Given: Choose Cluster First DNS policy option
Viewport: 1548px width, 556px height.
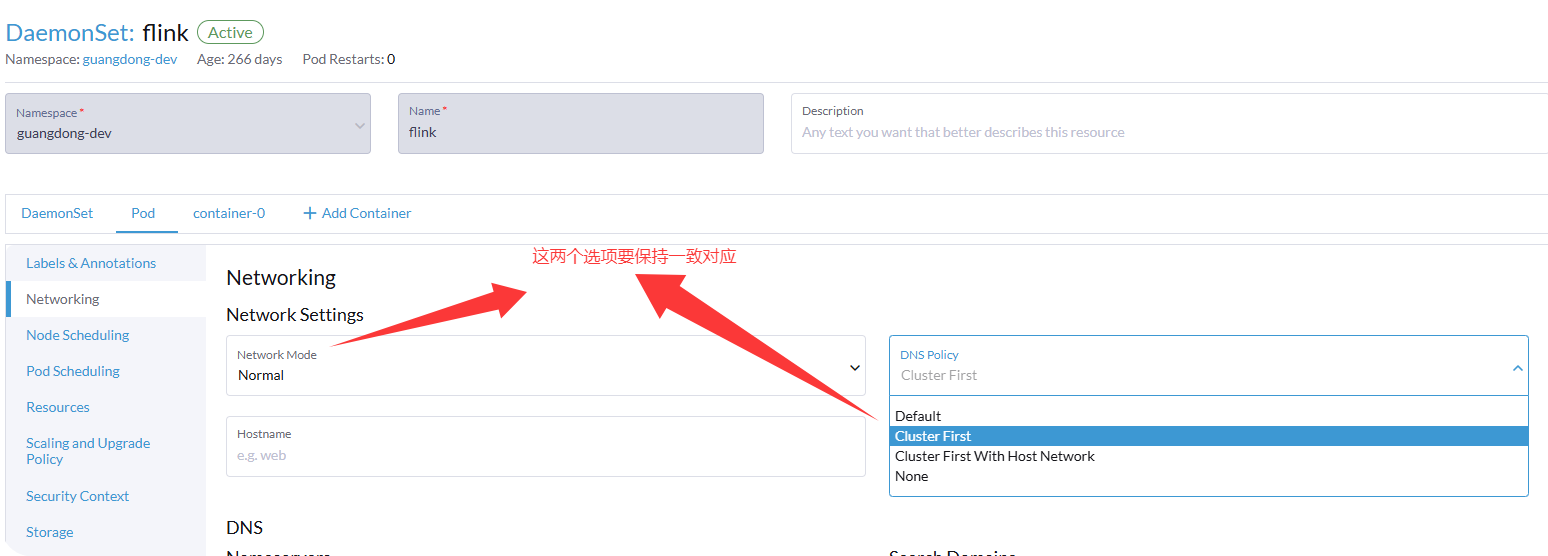Looking at the screenshot, I should tap(1209, 436).
